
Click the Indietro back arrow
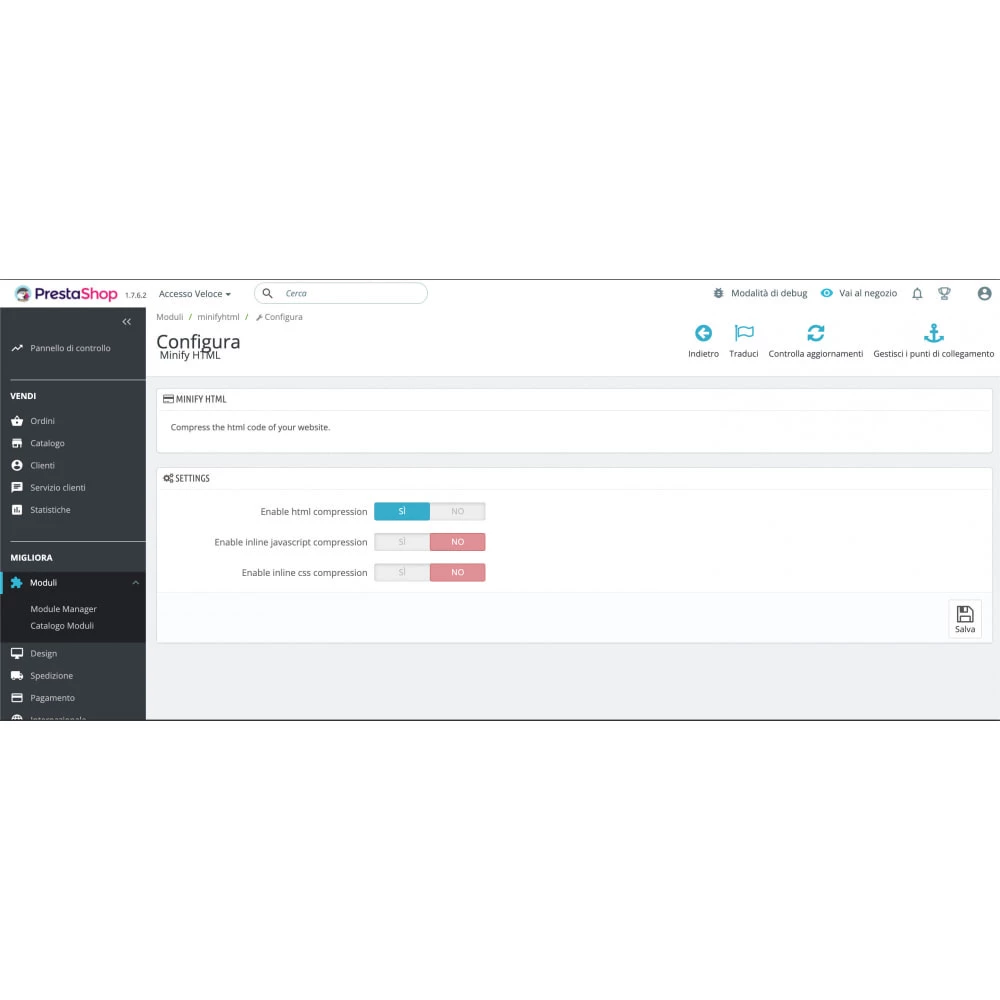pyautogui.click(x=703, y=341)
